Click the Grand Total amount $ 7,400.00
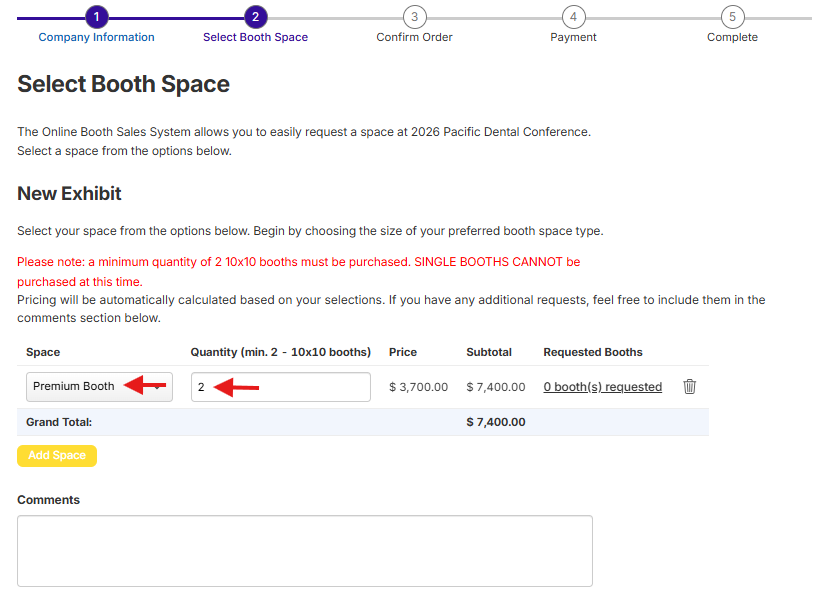 (496, 422)
